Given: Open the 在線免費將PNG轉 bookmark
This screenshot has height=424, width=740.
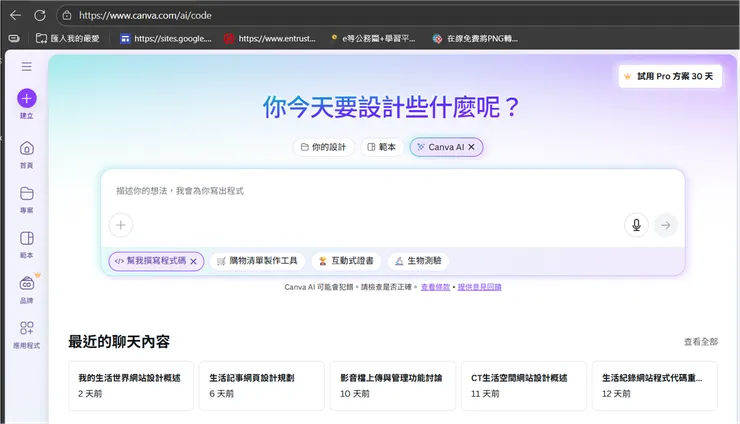Looking at the screenshot, I should click(x=475, y=38).
